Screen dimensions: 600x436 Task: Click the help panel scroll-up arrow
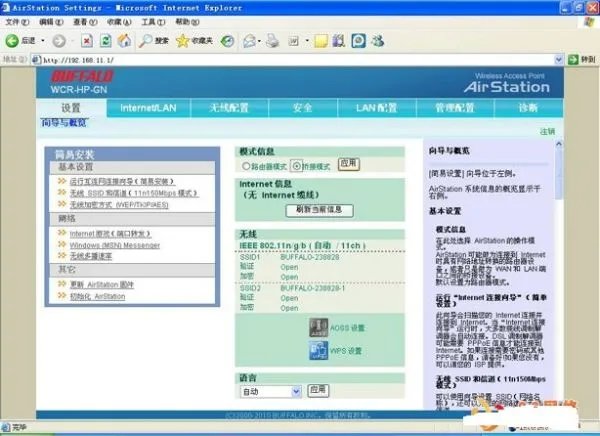559,144
